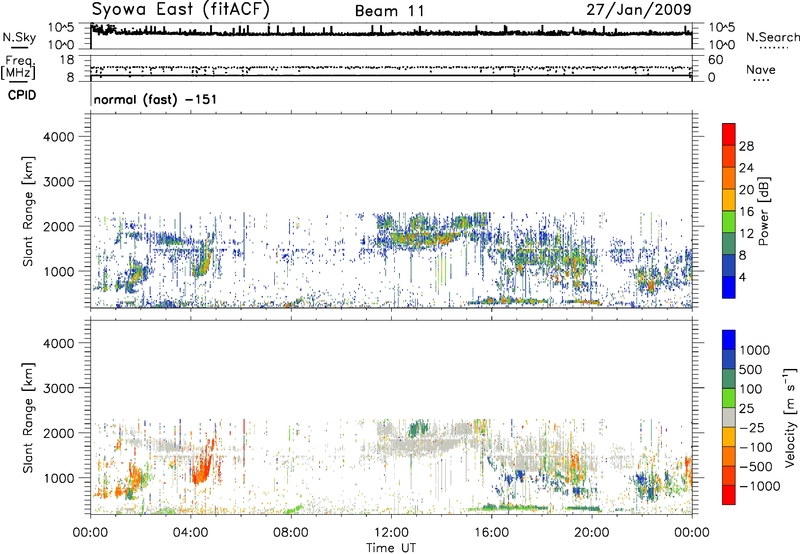Click the '04:00' time axis label
Viewport: 800px width, 554px height.
[191, 533]
